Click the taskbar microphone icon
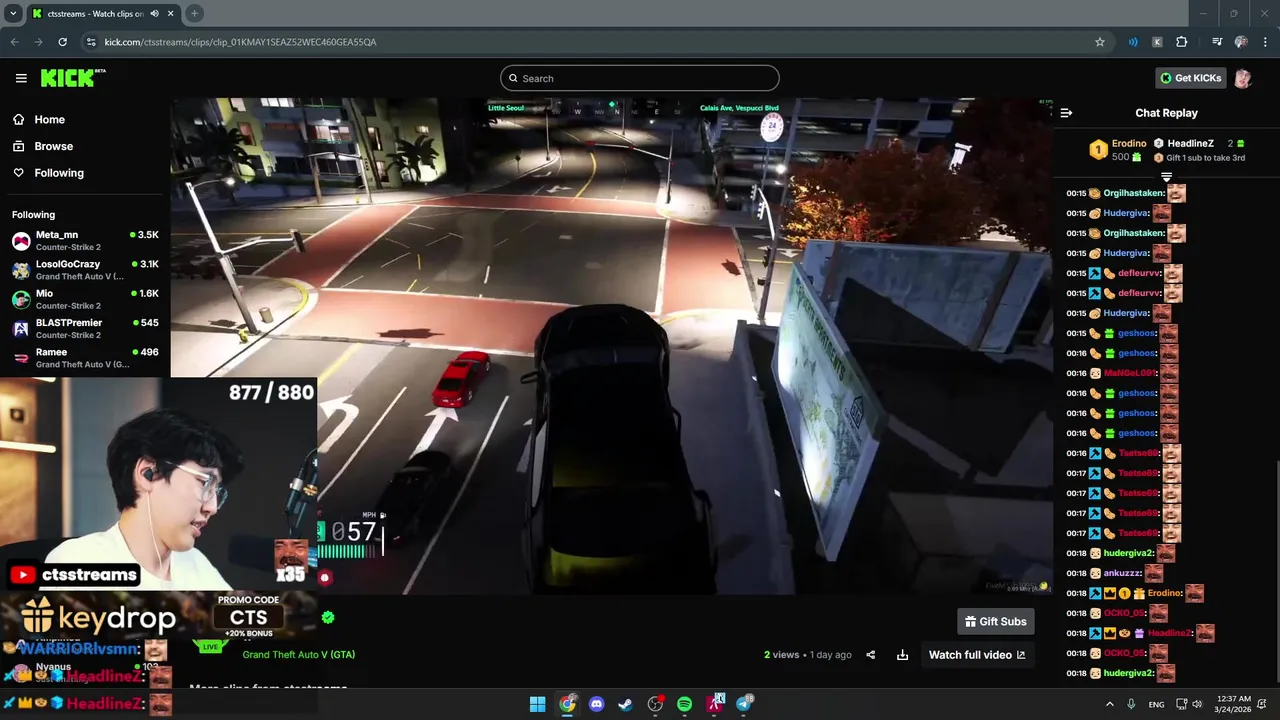 tap(1132, 704)
